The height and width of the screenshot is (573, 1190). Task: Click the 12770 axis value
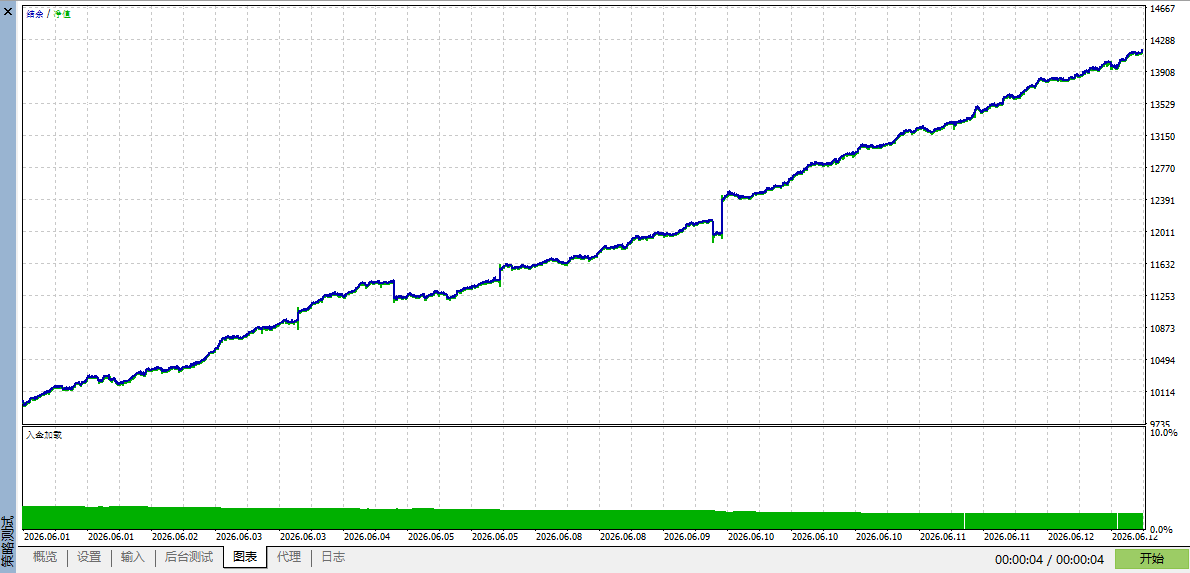(x=1164, y=168)
